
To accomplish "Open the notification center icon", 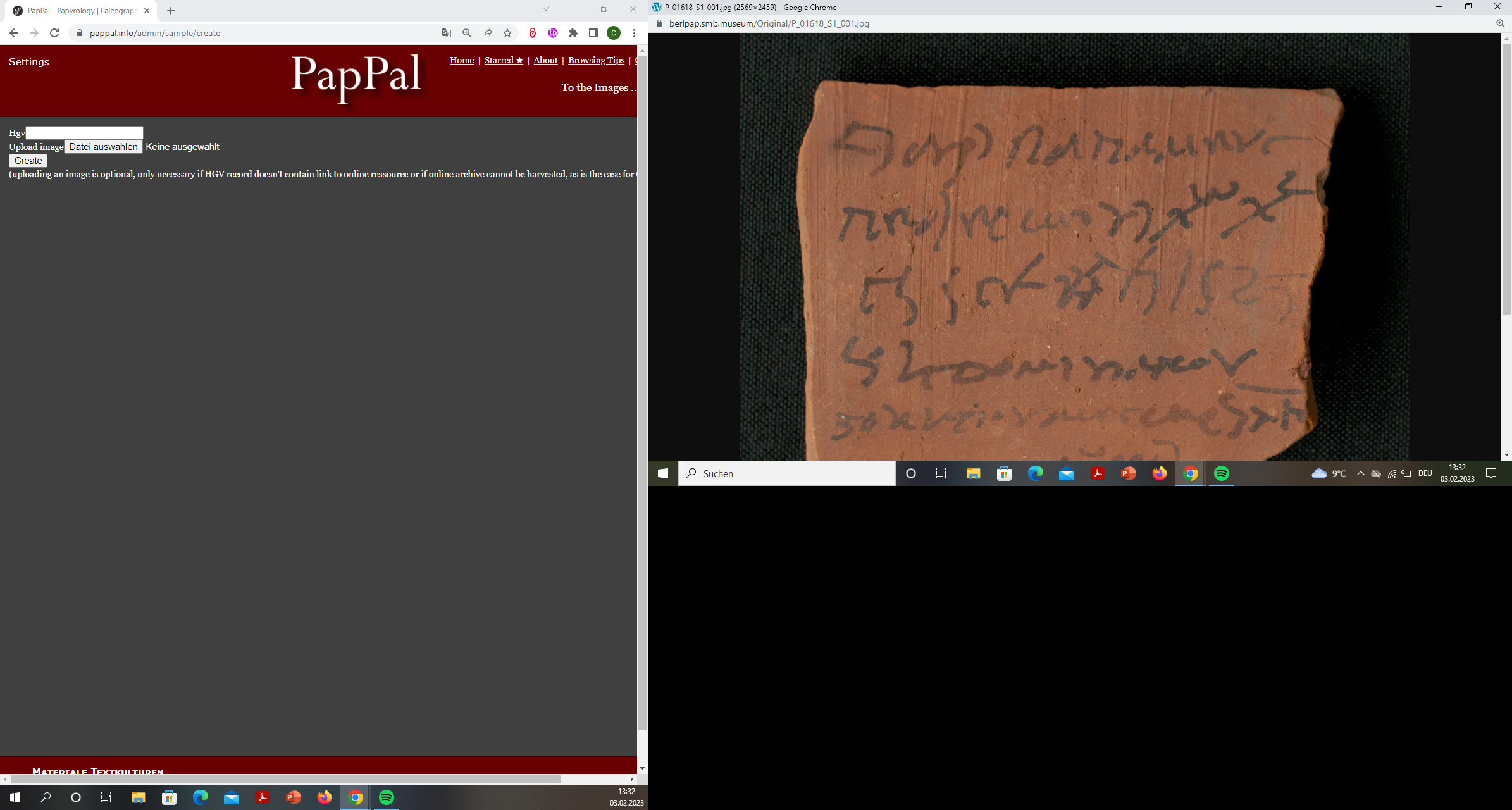I will coord(1491,473).
